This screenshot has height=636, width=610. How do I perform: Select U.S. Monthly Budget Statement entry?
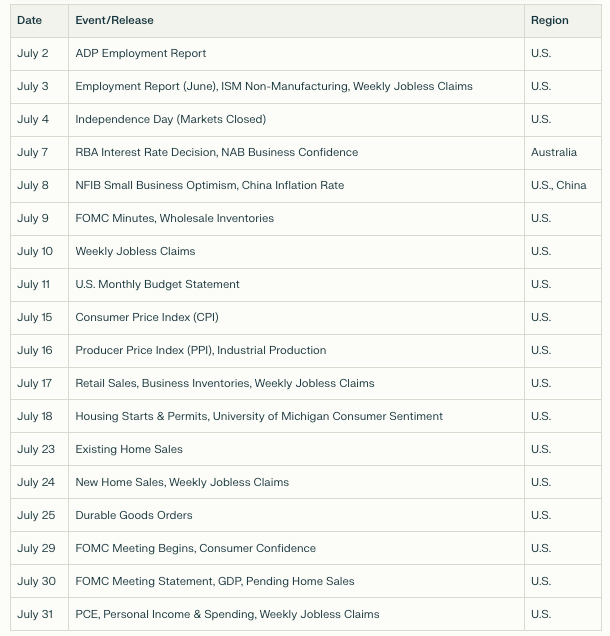click(x=157, y=284)
